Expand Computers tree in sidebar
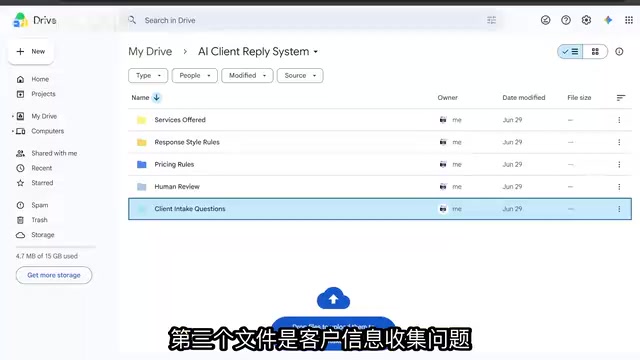Viewport: 640px width, 360px height. coord(13,131)
